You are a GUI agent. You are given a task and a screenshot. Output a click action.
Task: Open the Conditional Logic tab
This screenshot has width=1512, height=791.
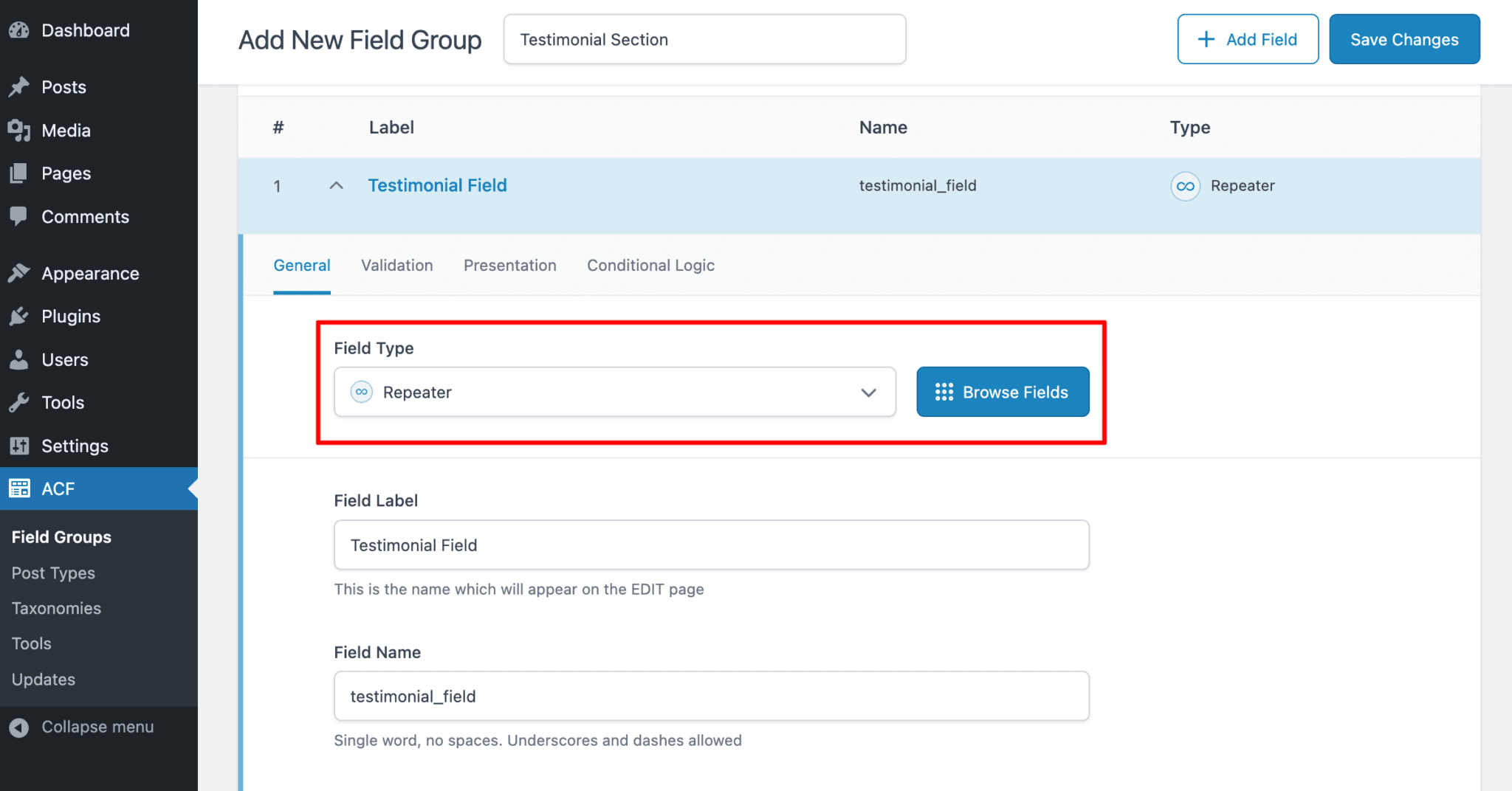[650, 265]
